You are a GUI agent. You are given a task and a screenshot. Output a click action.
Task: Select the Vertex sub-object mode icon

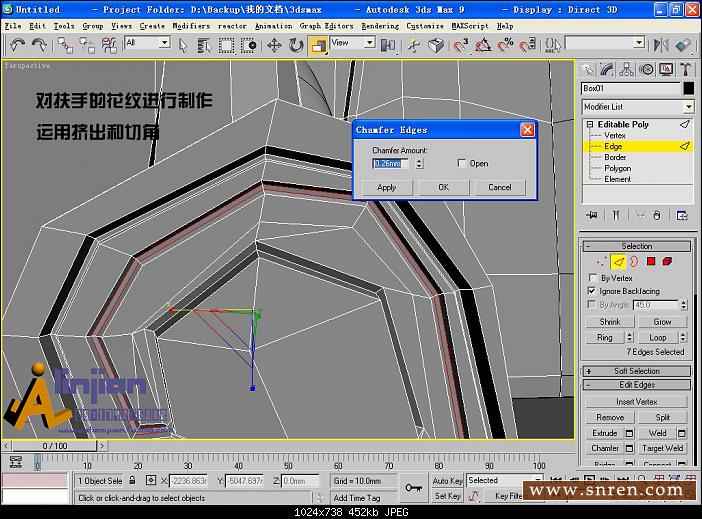[601, 262]
